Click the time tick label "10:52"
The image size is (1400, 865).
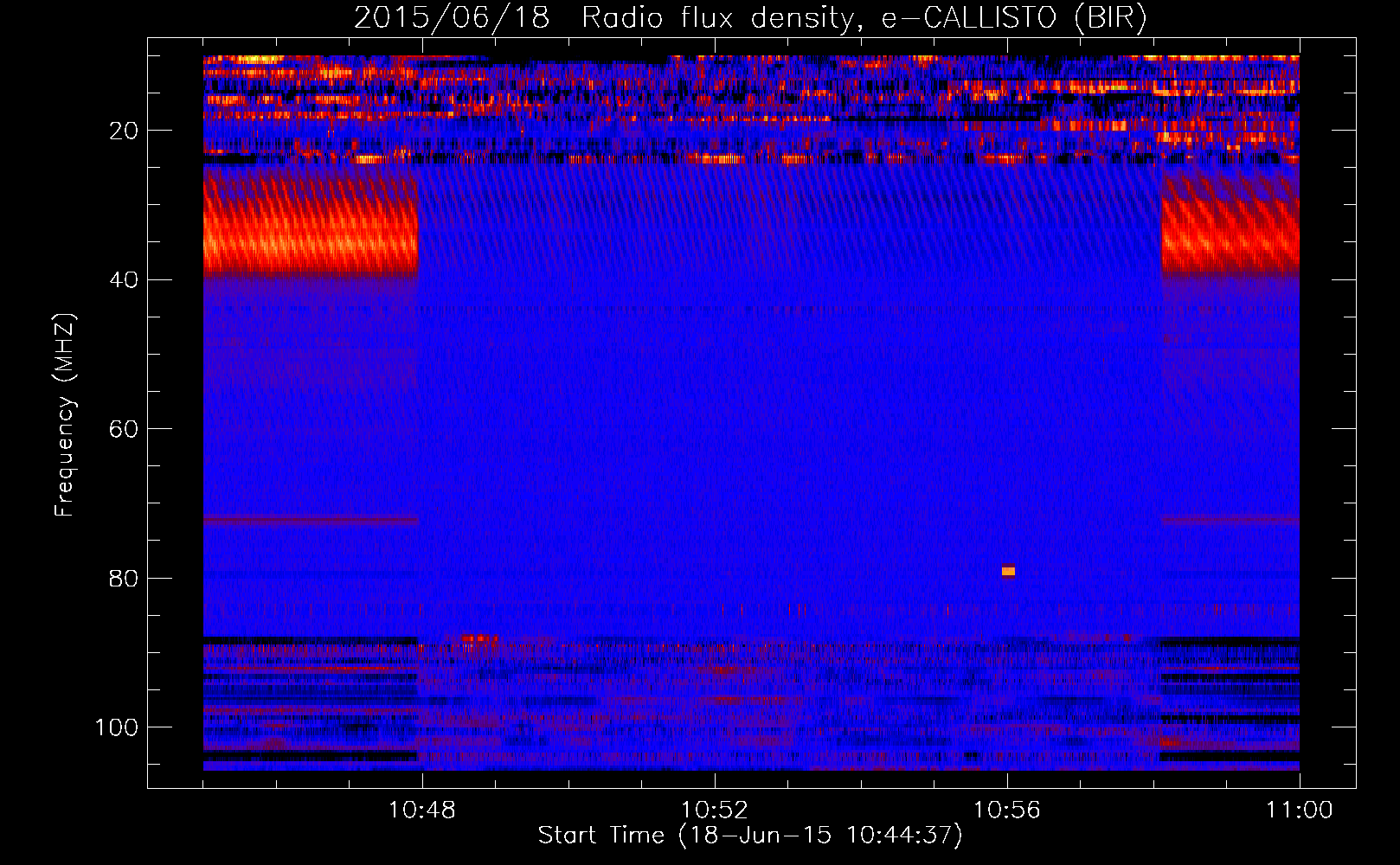715,811
